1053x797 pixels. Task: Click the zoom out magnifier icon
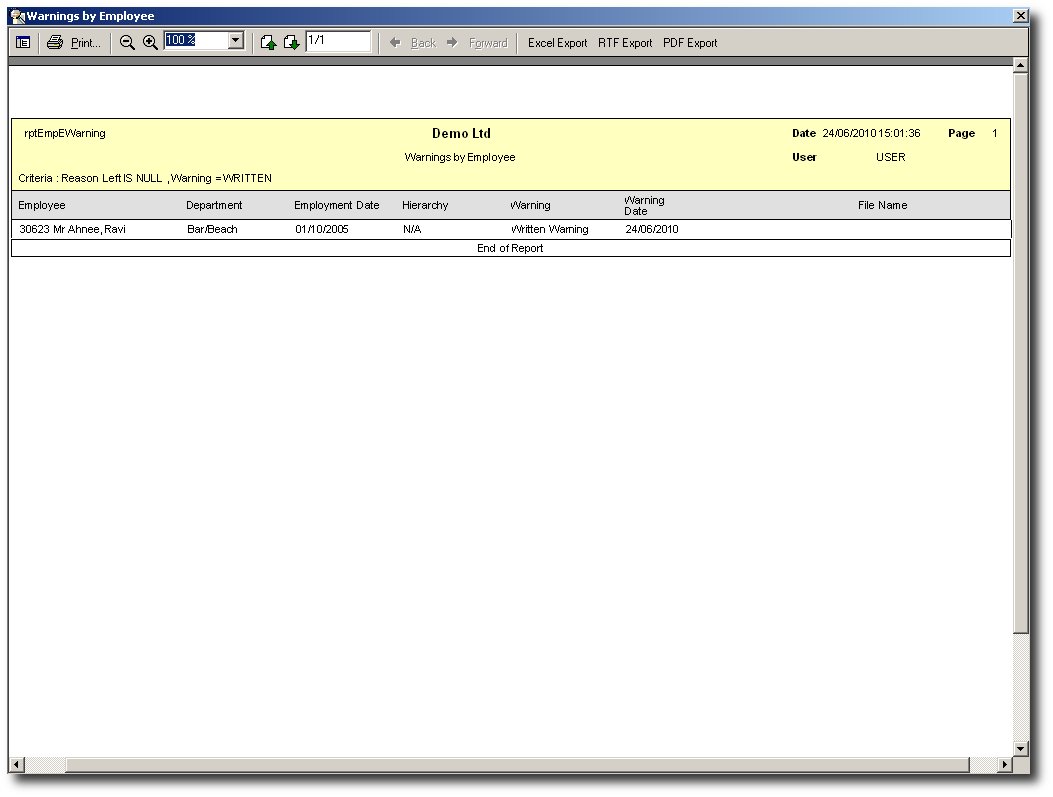coord(127,43)
